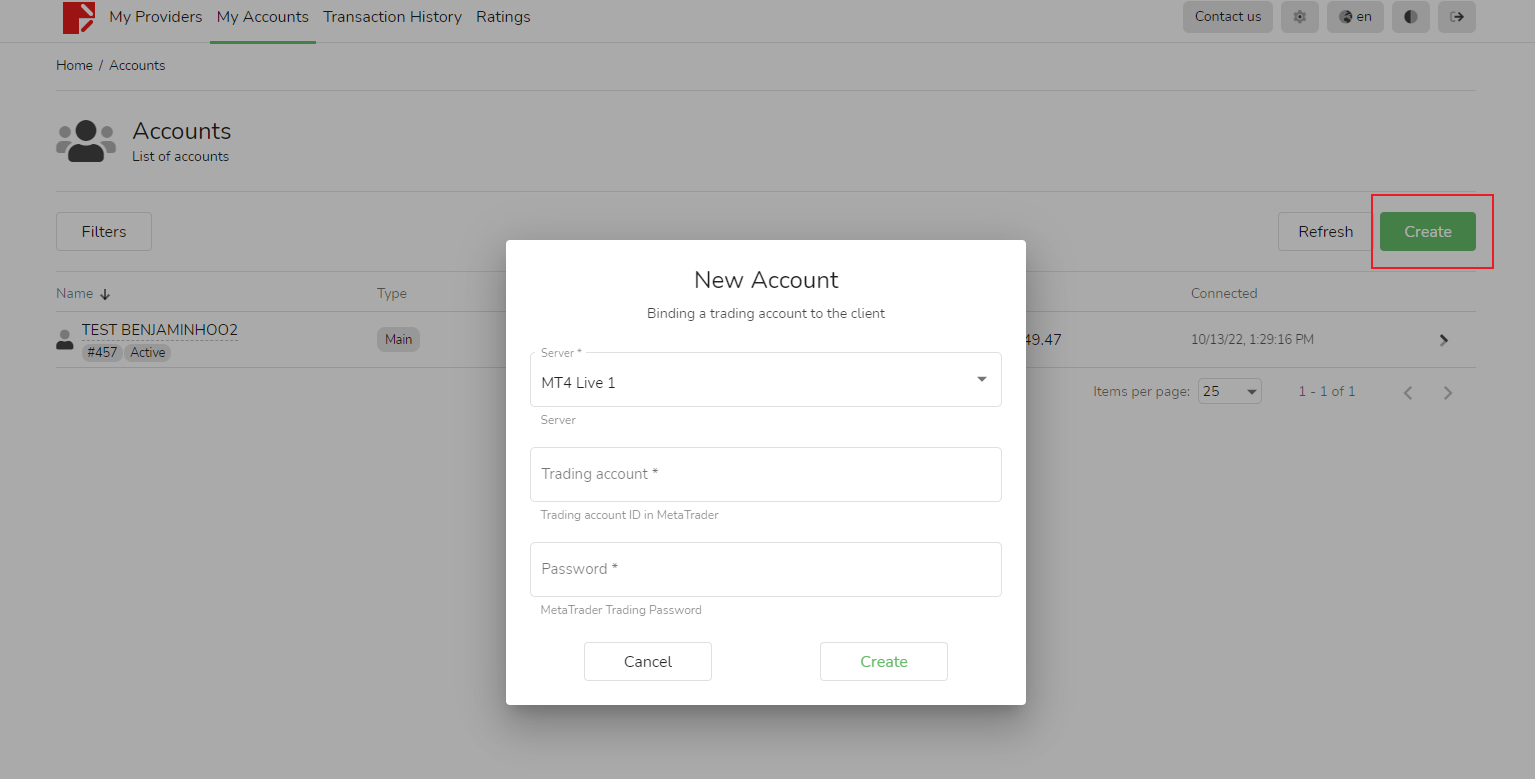Image resolution: width=1535 pixels, height=779 pixels.
Task: Toggle dark mode contrast icon
Action: coord(1410,17)
